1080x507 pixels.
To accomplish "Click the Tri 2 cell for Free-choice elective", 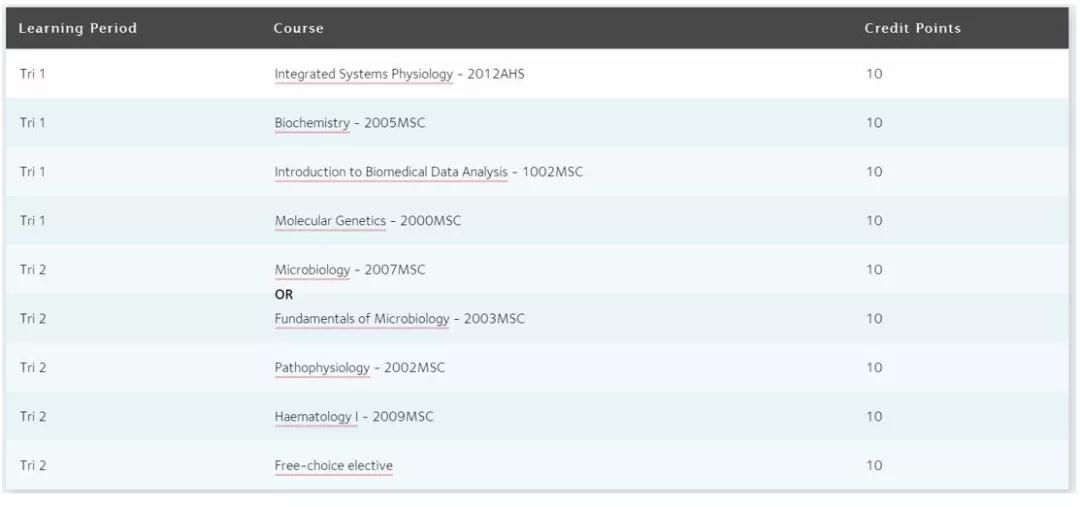I will [x=33, y=466].
